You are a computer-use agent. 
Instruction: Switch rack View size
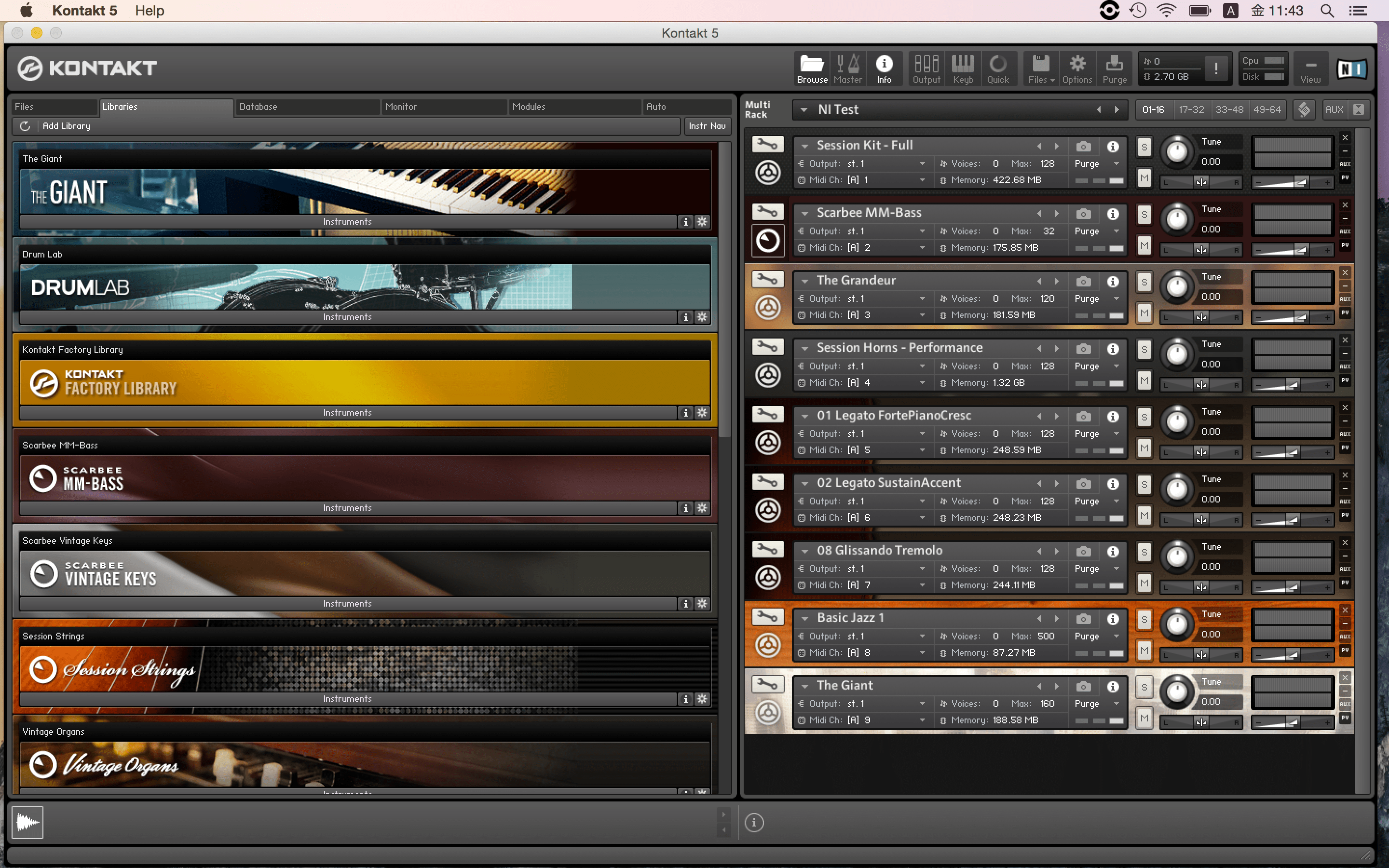(x=1310, y=69)
